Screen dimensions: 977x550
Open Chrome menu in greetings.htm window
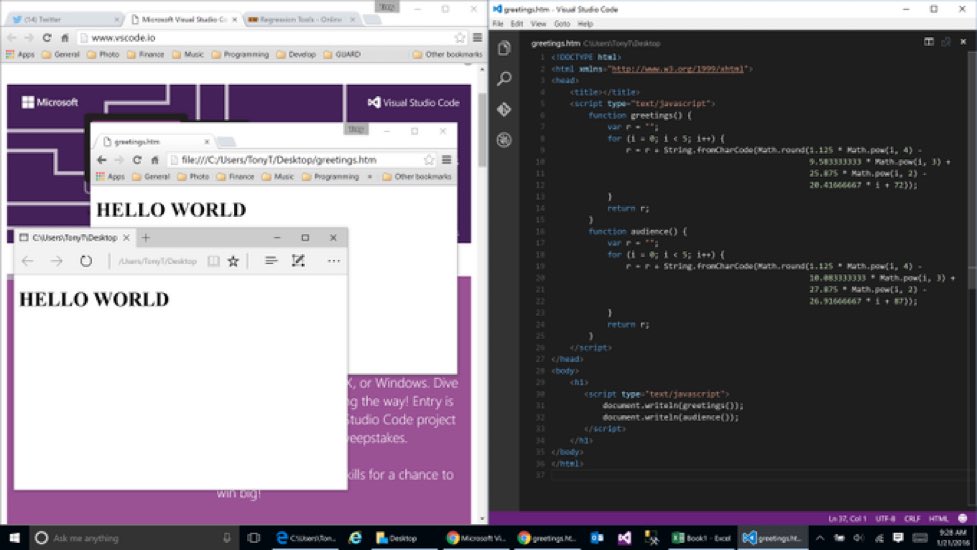click(x=447, y=160)
